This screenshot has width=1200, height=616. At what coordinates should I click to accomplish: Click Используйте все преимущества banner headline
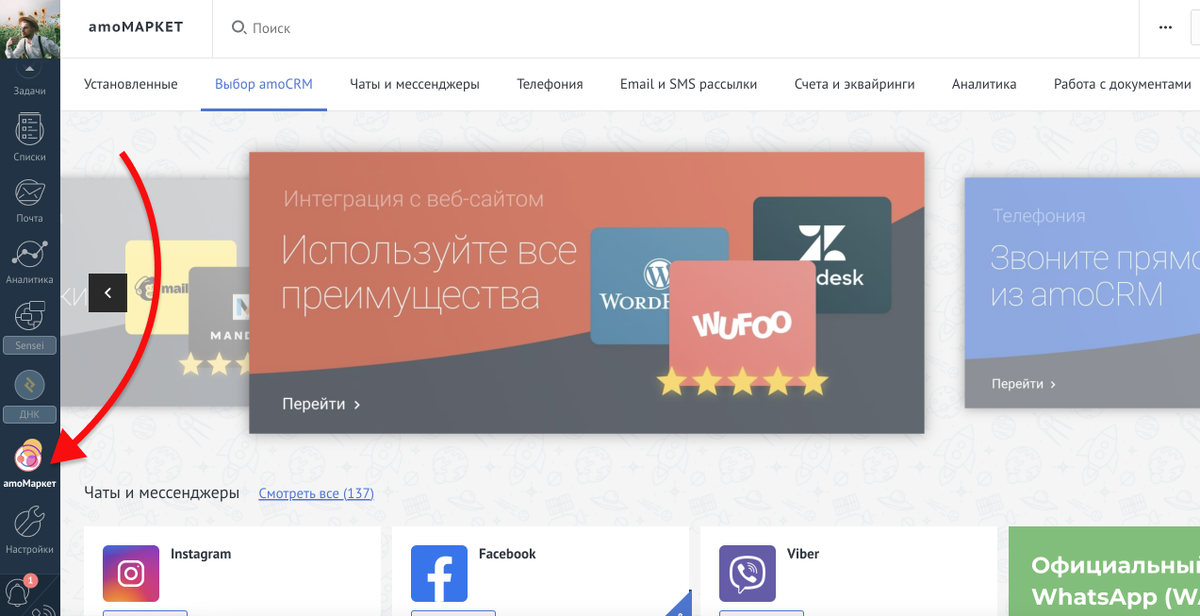point(429,273)
